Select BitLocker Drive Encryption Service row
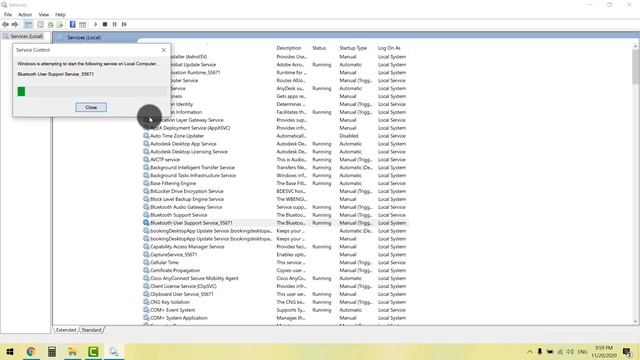 [x=276, y=191]
